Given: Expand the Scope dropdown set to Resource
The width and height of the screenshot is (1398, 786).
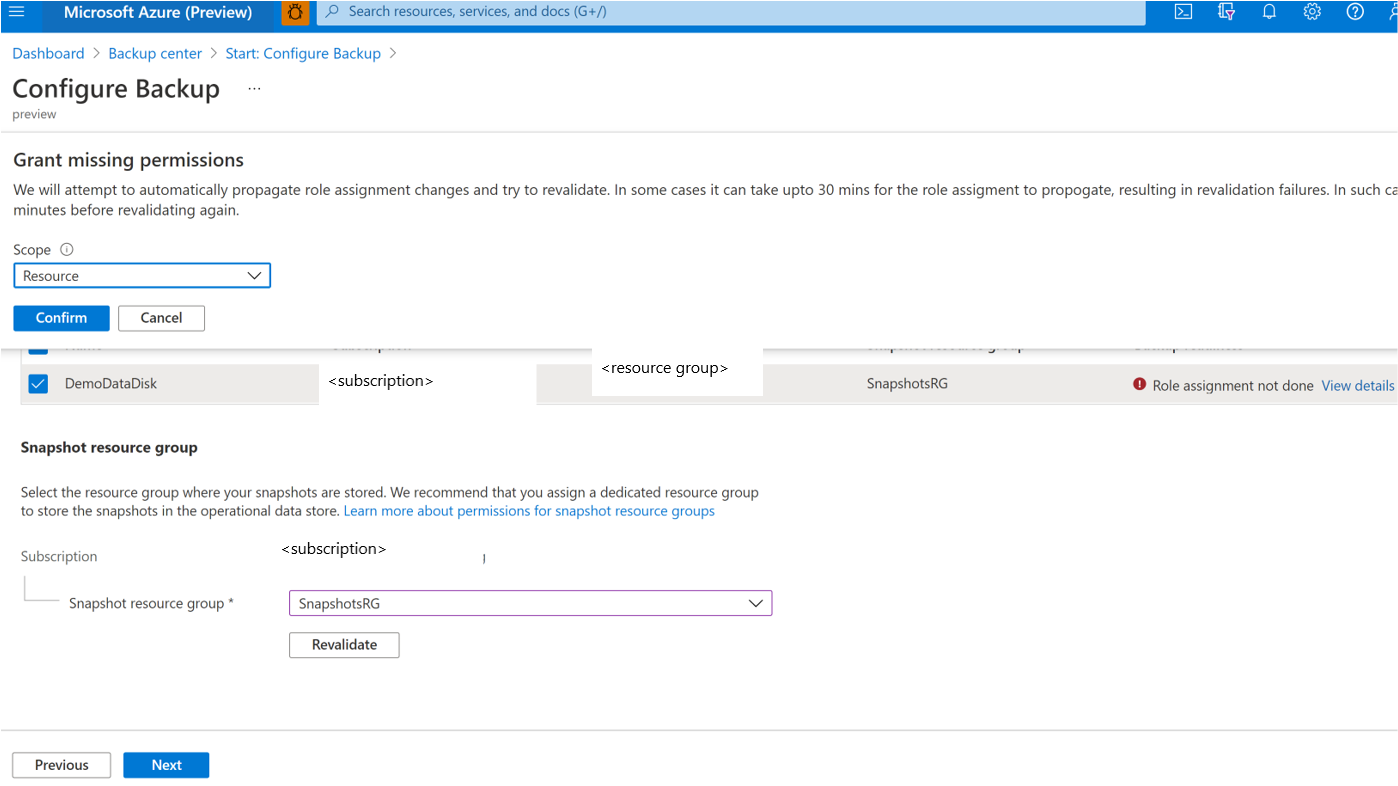Looking at the screenshot, I should pos(142,276).
